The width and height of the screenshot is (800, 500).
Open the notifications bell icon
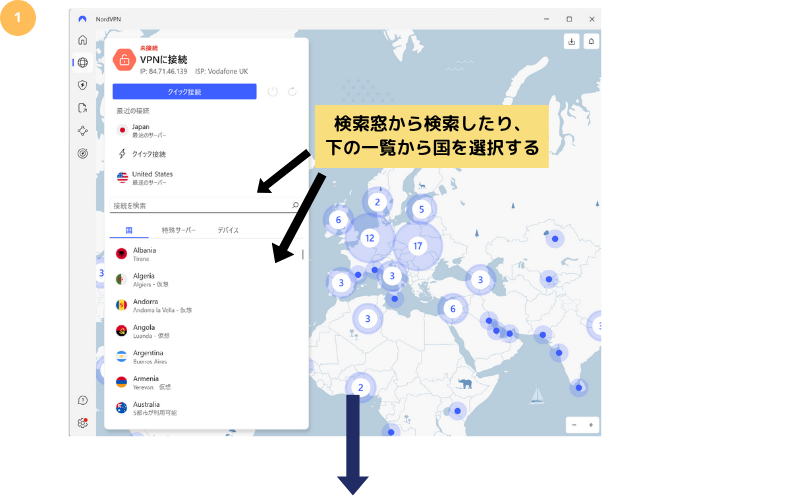tap(591, 41)
